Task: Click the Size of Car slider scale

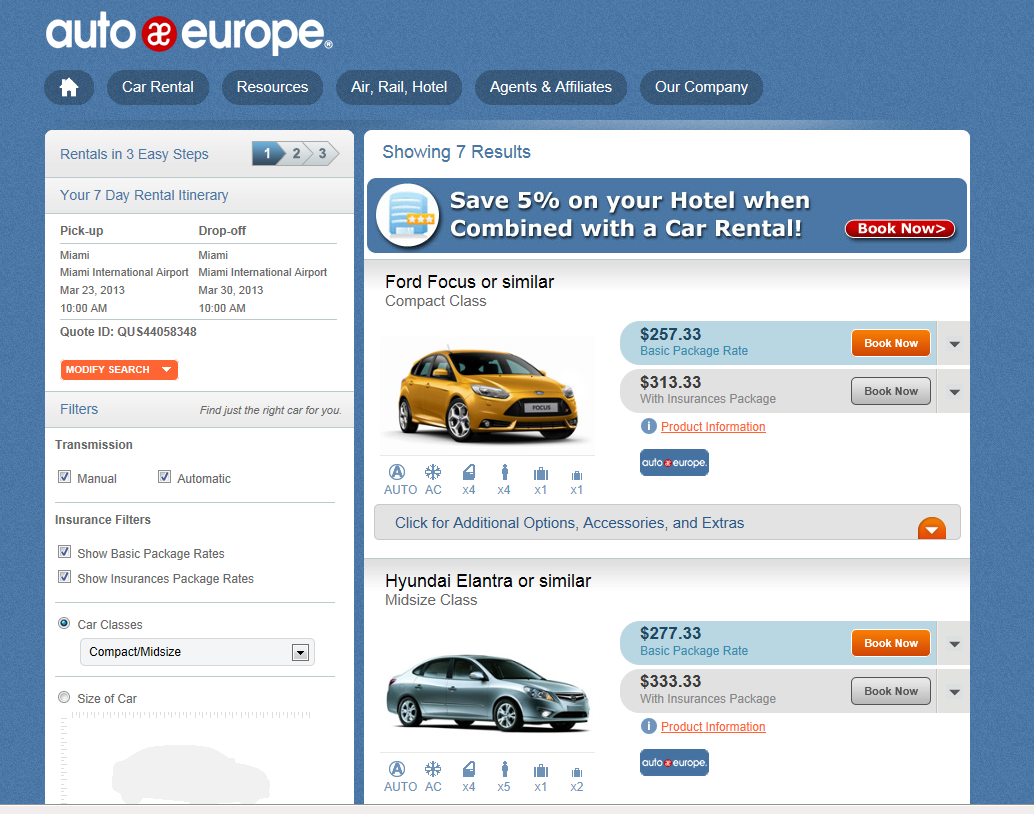Action: pyautogui.click(x=191, y=715)
